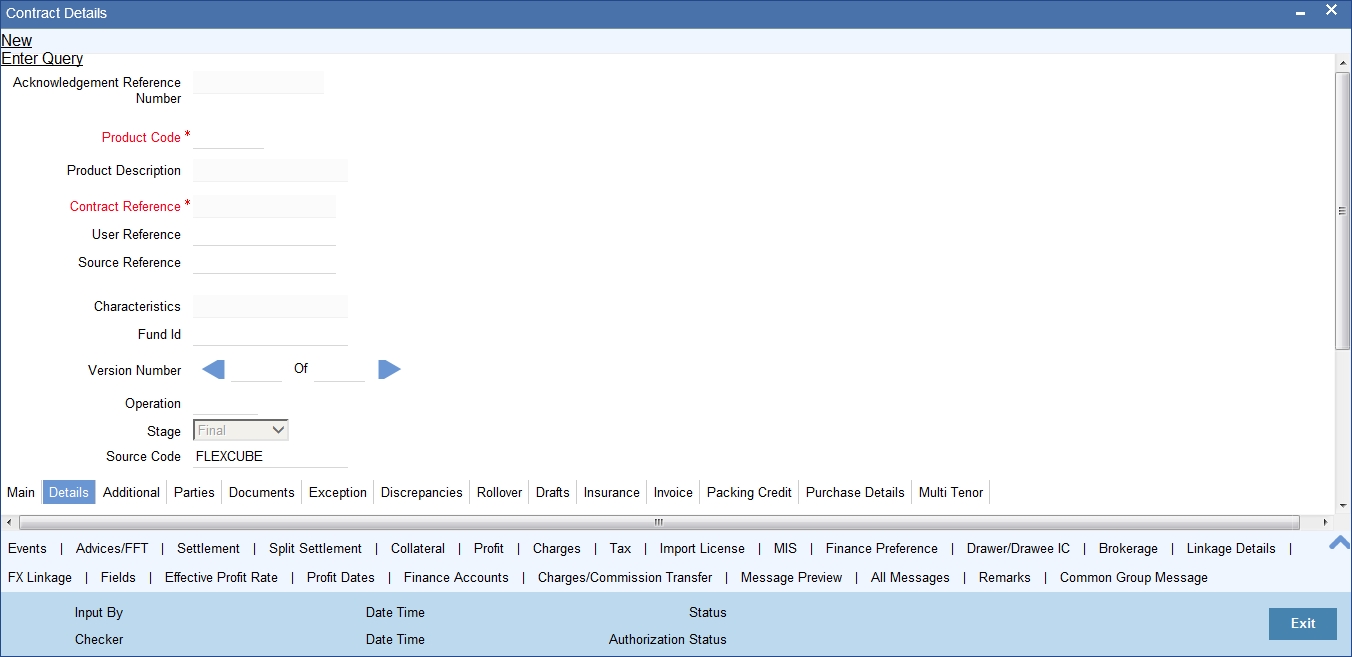Open the Events link
The height and width of the screenshot is (657, 1352).
point(27,548)
